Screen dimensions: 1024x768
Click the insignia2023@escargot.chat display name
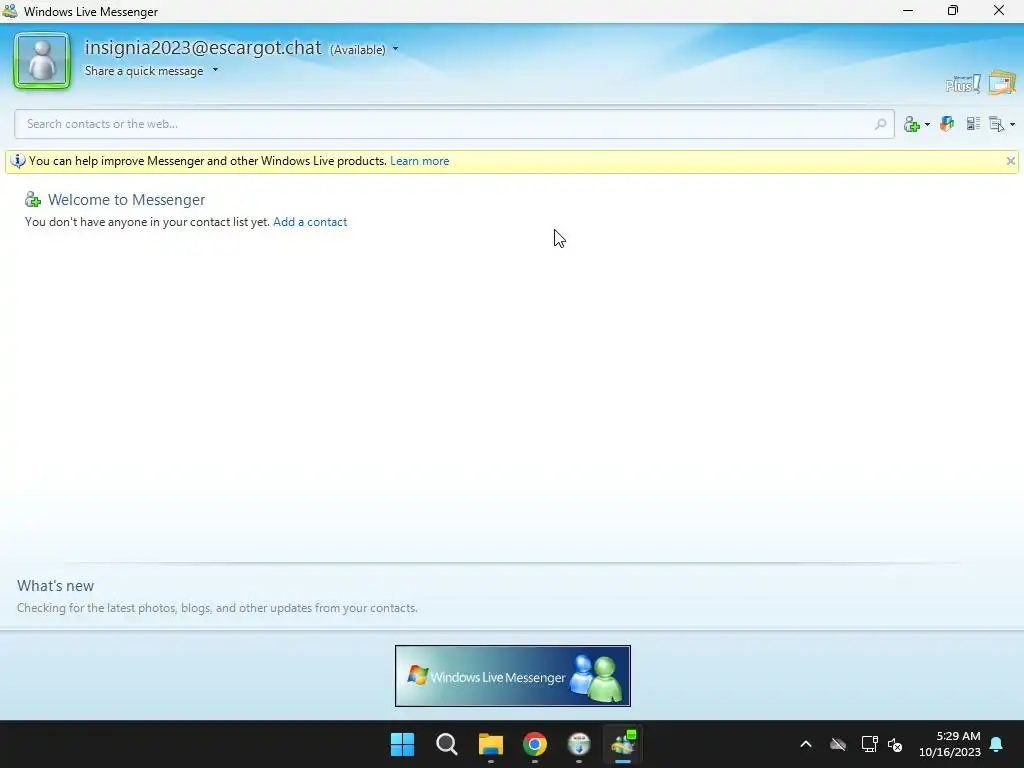click(203, 48)
